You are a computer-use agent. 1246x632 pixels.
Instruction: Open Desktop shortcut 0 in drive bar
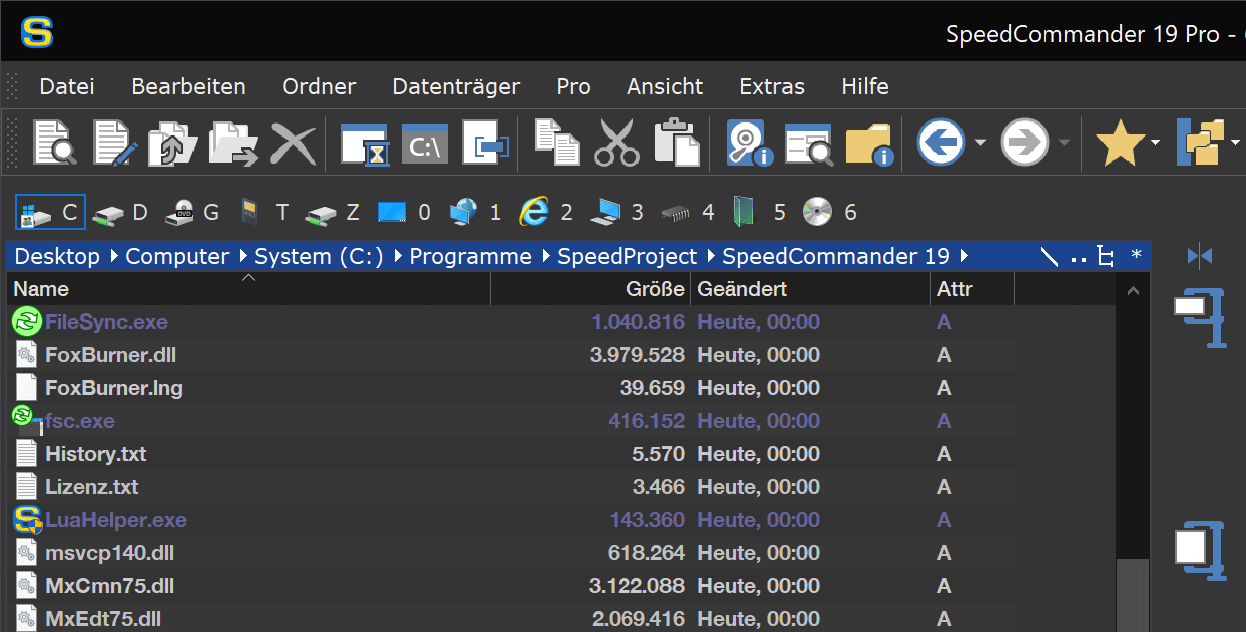click(404, 212)
